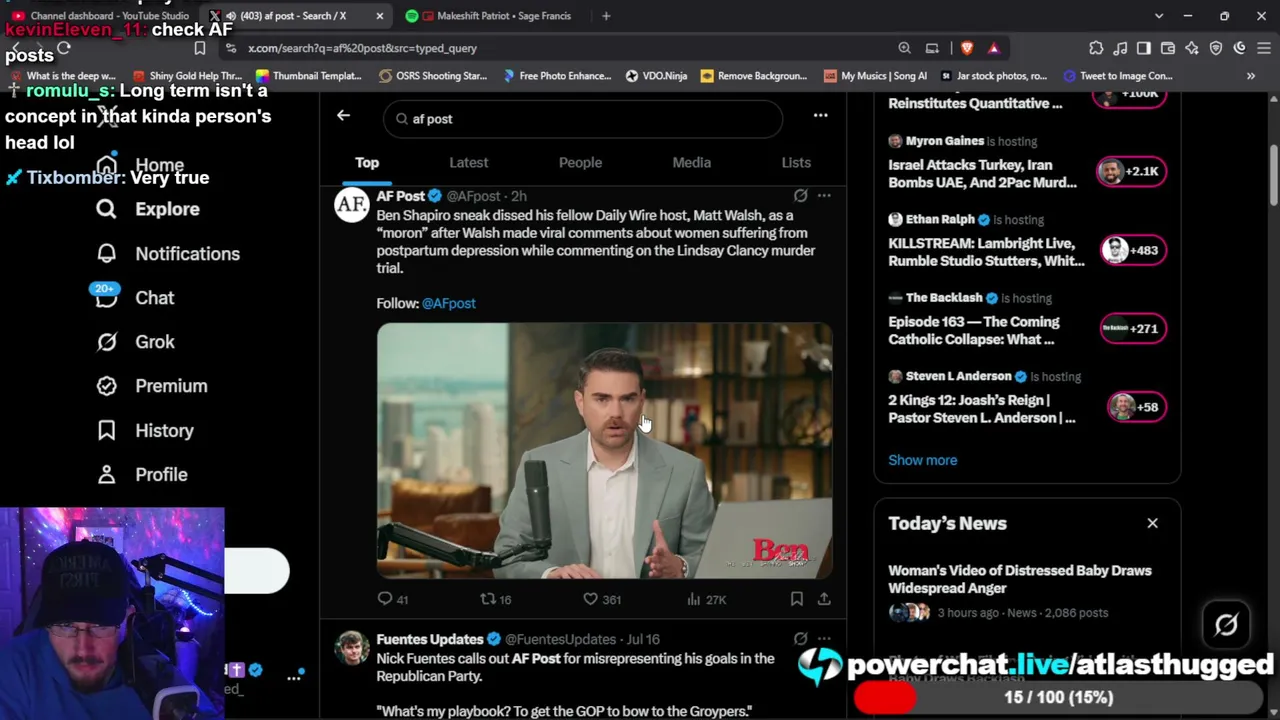Viewport: 1280px width, 720px height.
Task: Open the floating Grok button
Action: 1227,625
